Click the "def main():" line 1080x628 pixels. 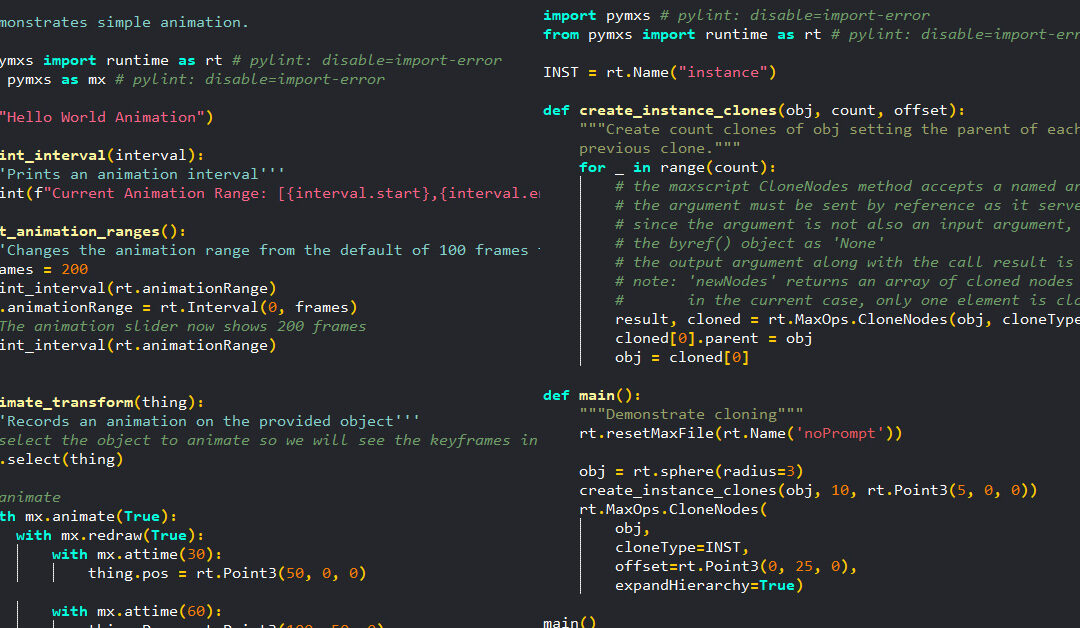click(592, 395)
